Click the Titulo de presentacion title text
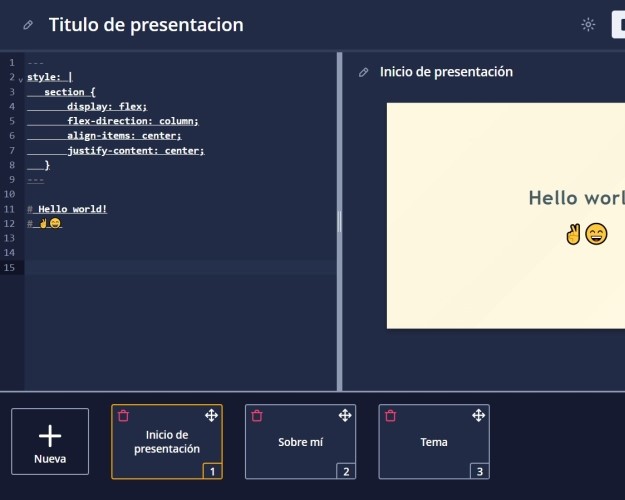The width and height of the screenshot is (625, 500). (146, 25)
